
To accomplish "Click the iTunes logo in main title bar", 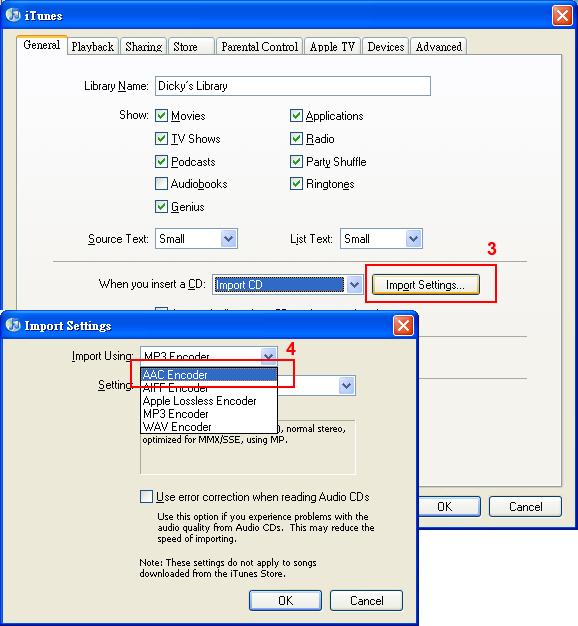I will tap(13, 15).
